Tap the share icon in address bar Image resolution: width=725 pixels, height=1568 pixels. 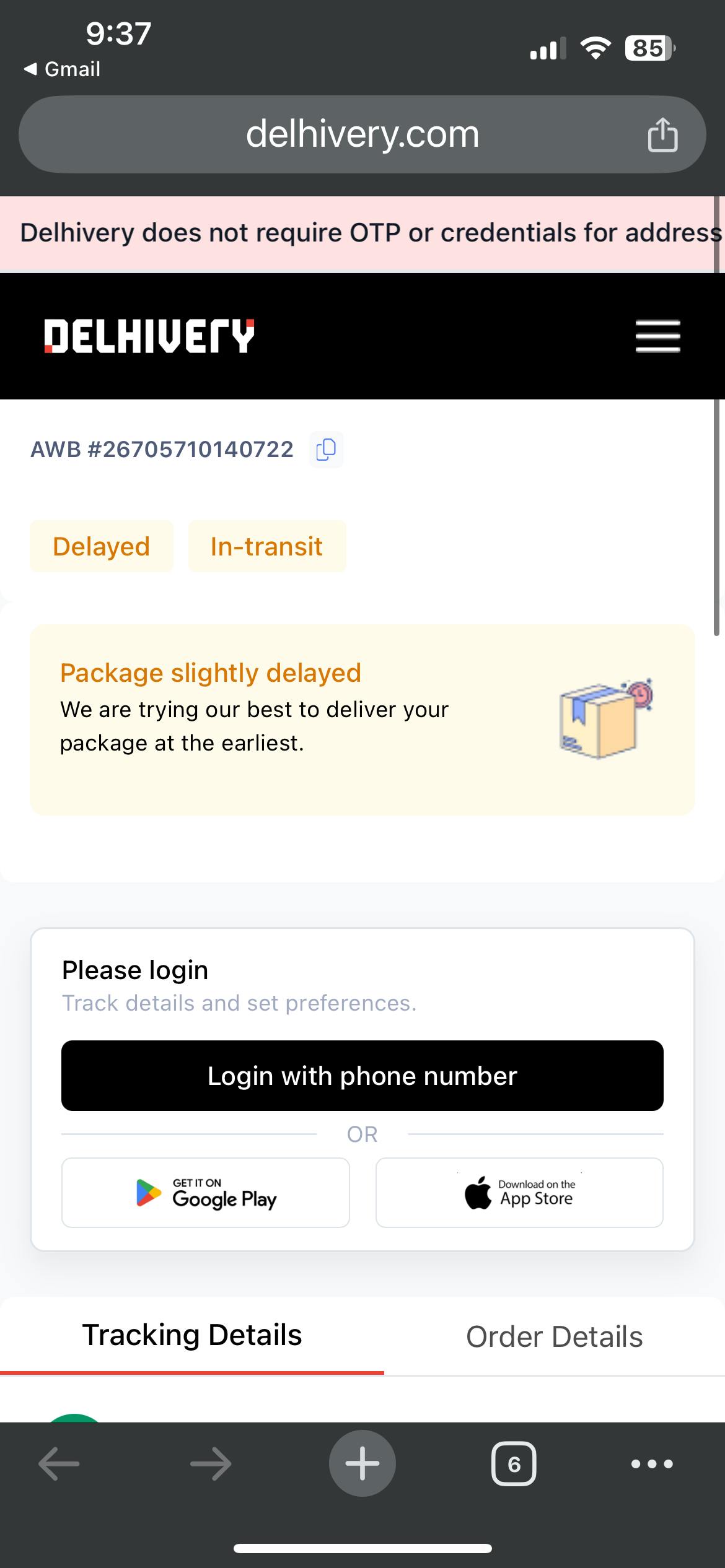point(662,134)
